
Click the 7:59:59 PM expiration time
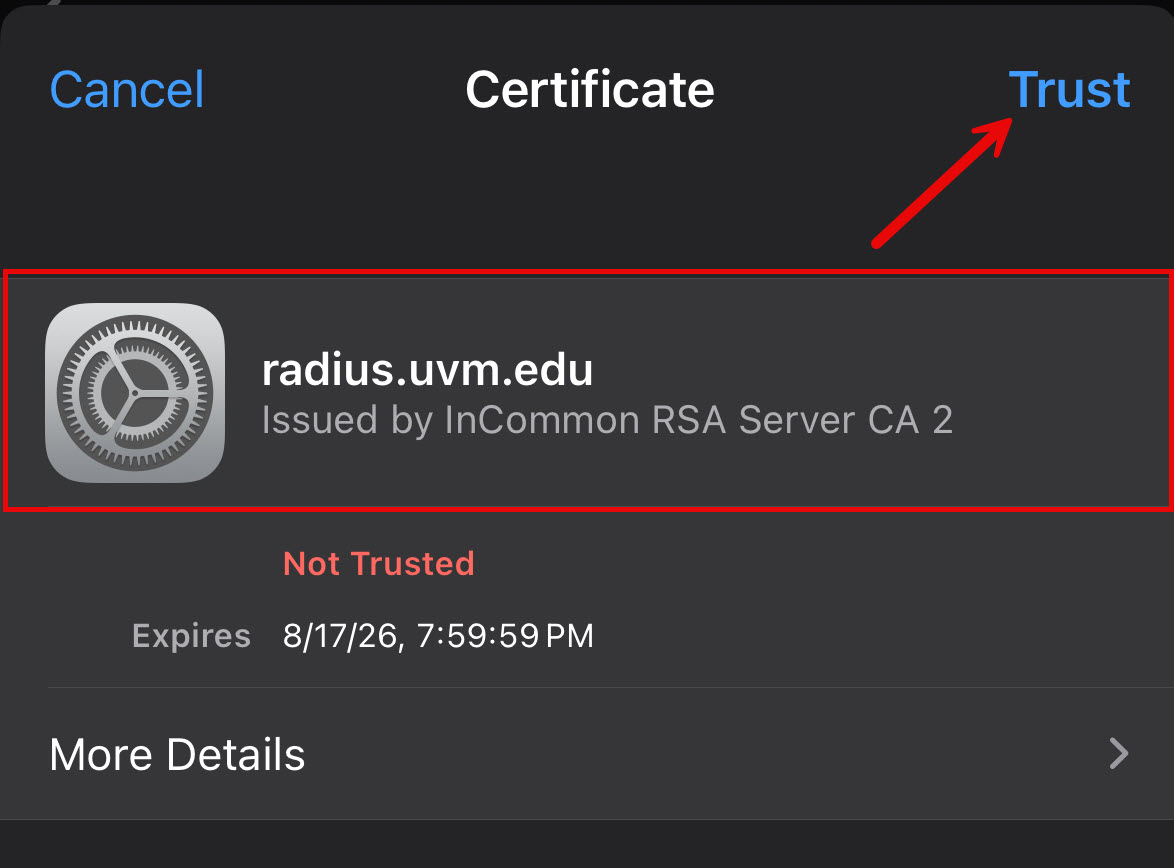[505, 636]
